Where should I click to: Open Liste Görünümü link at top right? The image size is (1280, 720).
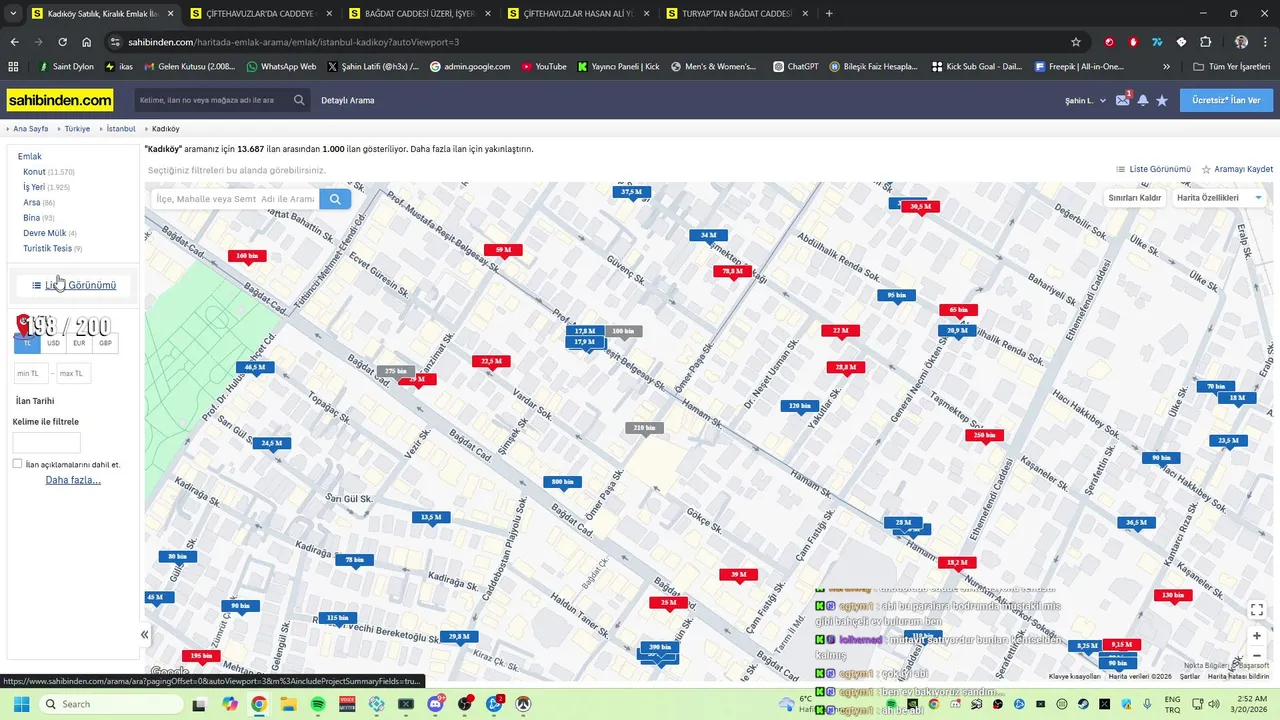point(1153,169)
